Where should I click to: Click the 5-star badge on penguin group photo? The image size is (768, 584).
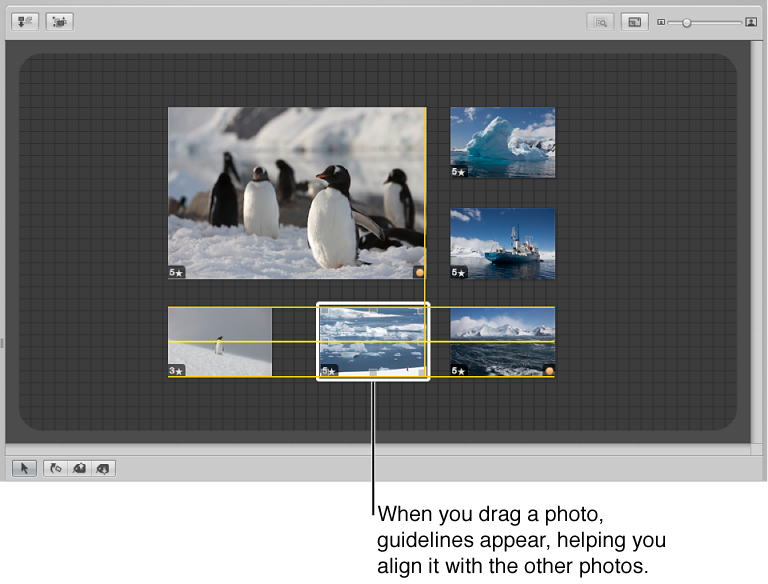point(176,273)
